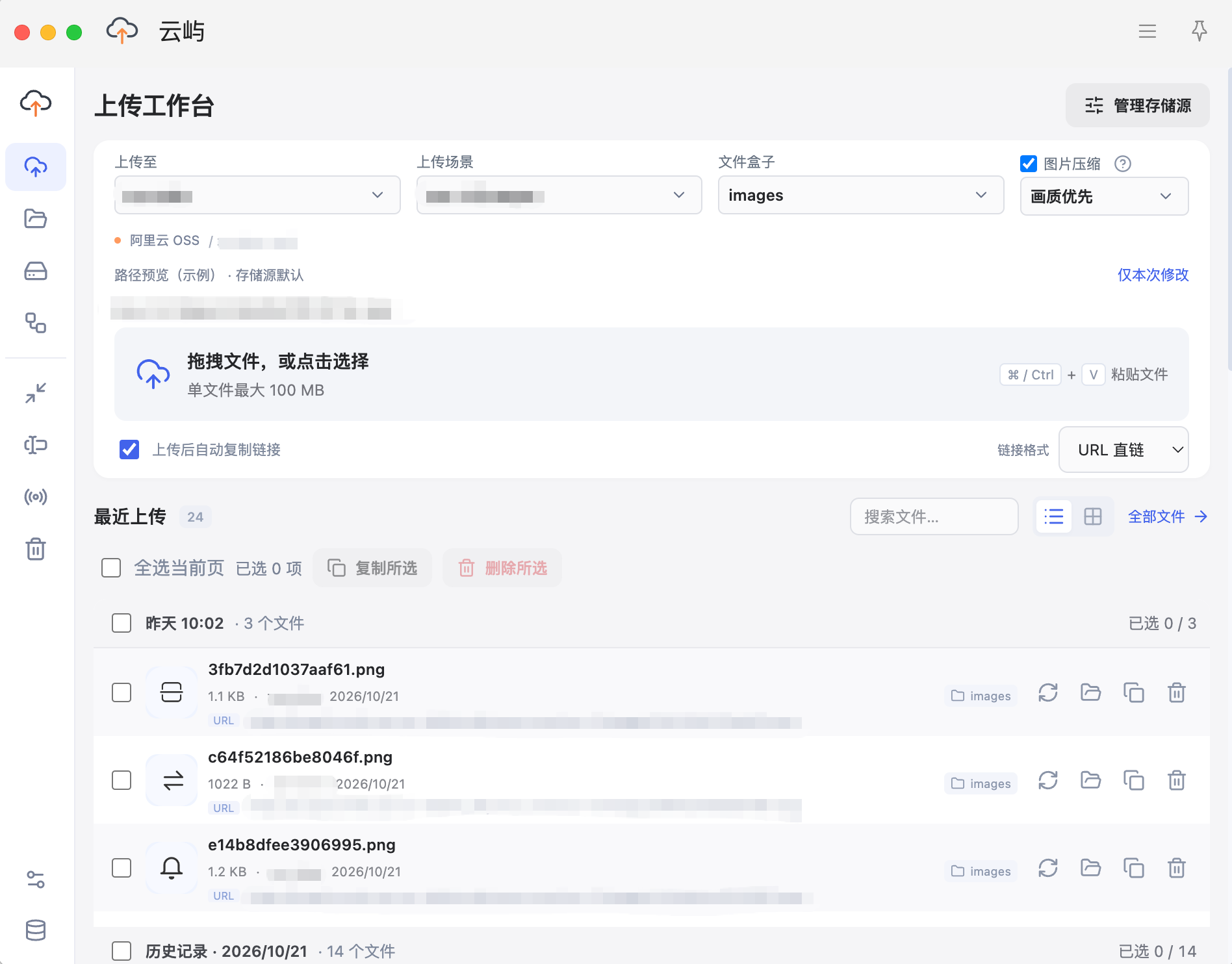Switch to list view
Screen dimensions: 1232x964
coord(1054,516)
